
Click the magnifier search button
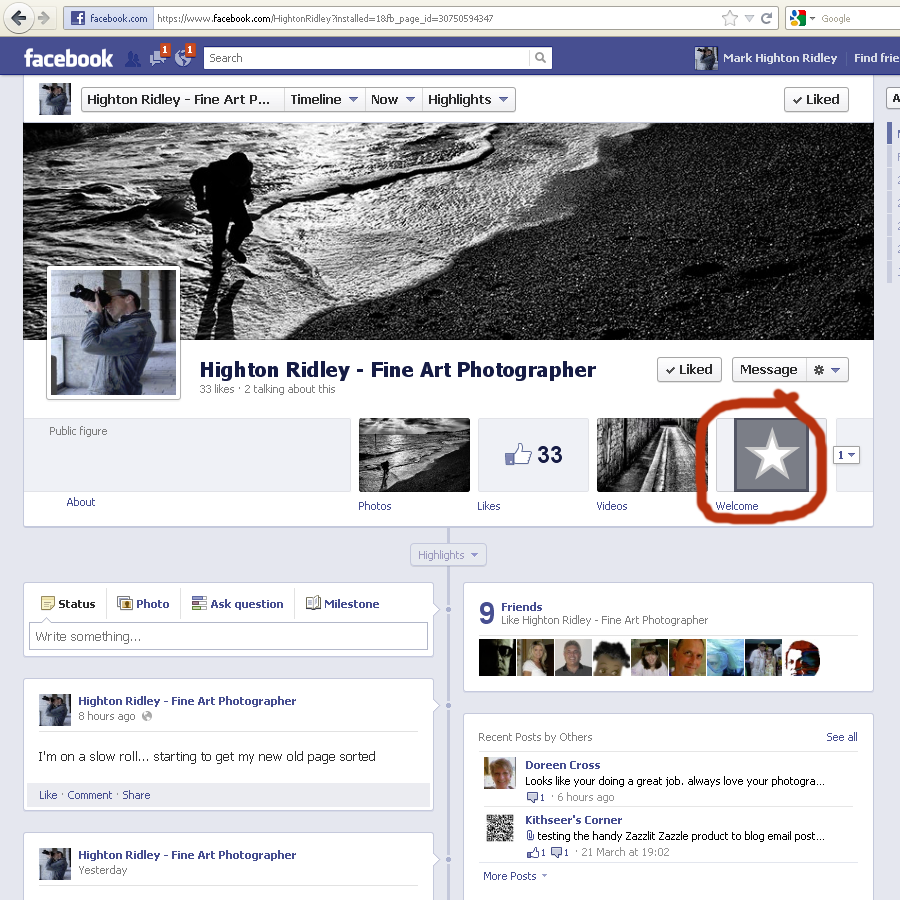[540, 58]
